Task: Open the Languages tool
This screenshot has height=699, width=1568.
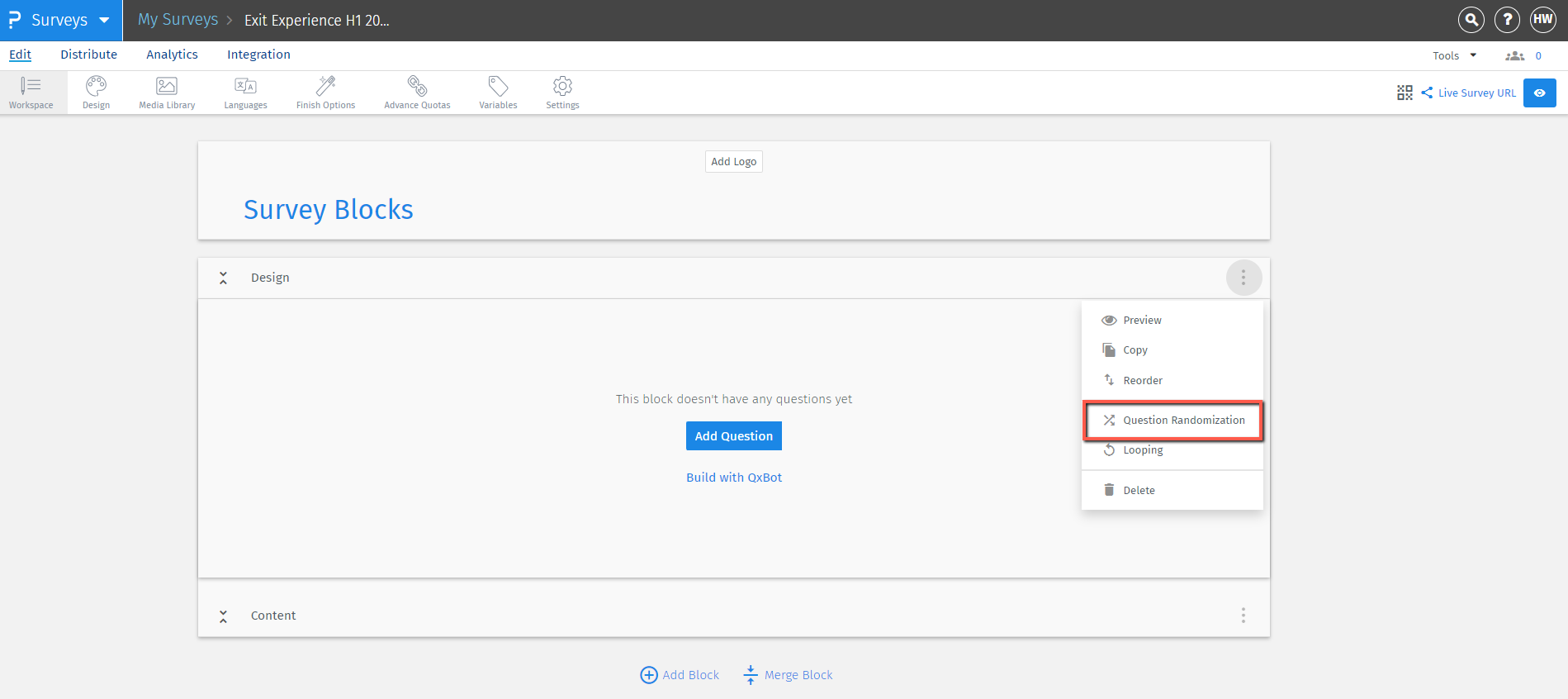Action: click(245, 93)
